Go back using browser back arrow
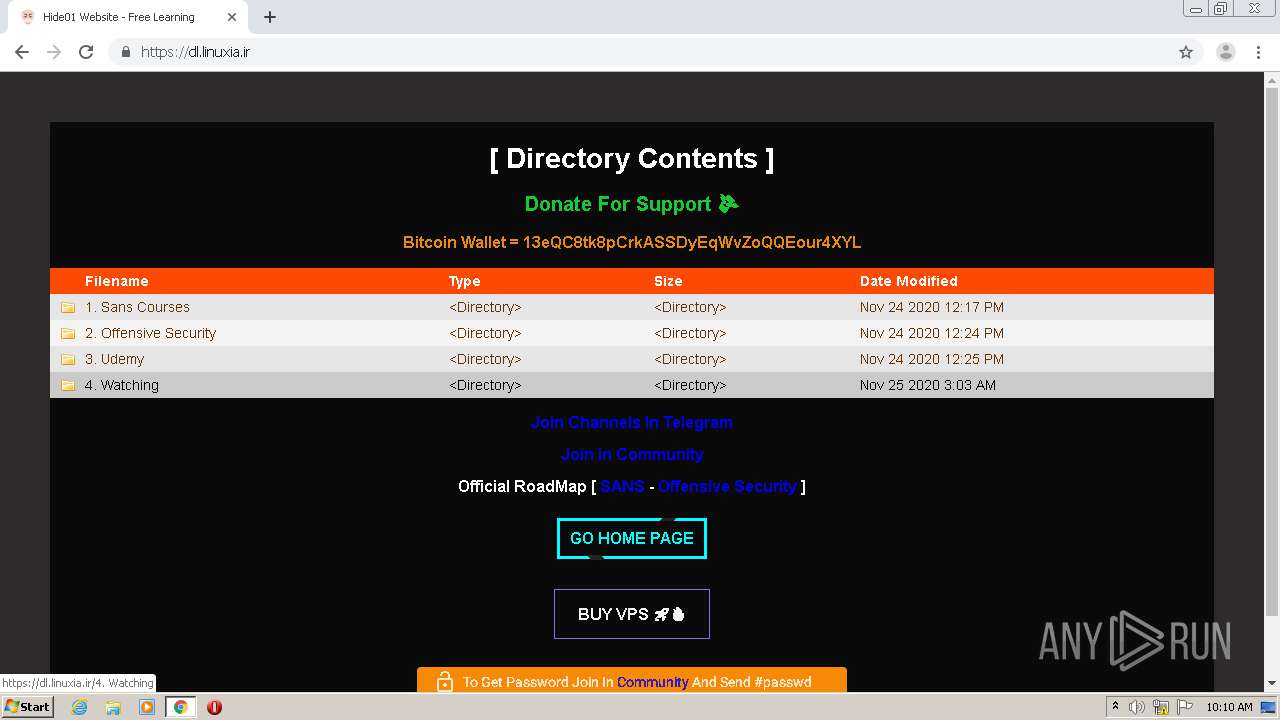The height and width of the screenshot is (720, 1280). (22, 52)
